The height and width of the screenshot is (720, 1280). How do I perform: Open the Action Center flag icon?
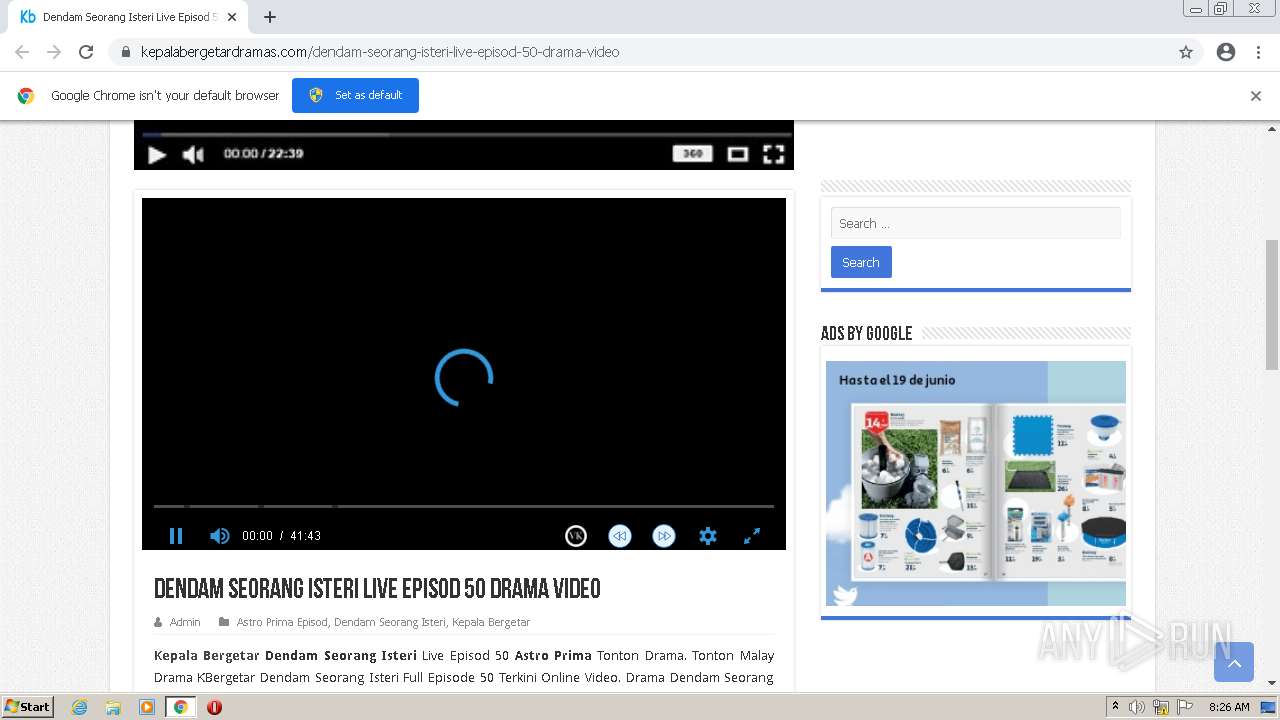tap(1185, 707)
